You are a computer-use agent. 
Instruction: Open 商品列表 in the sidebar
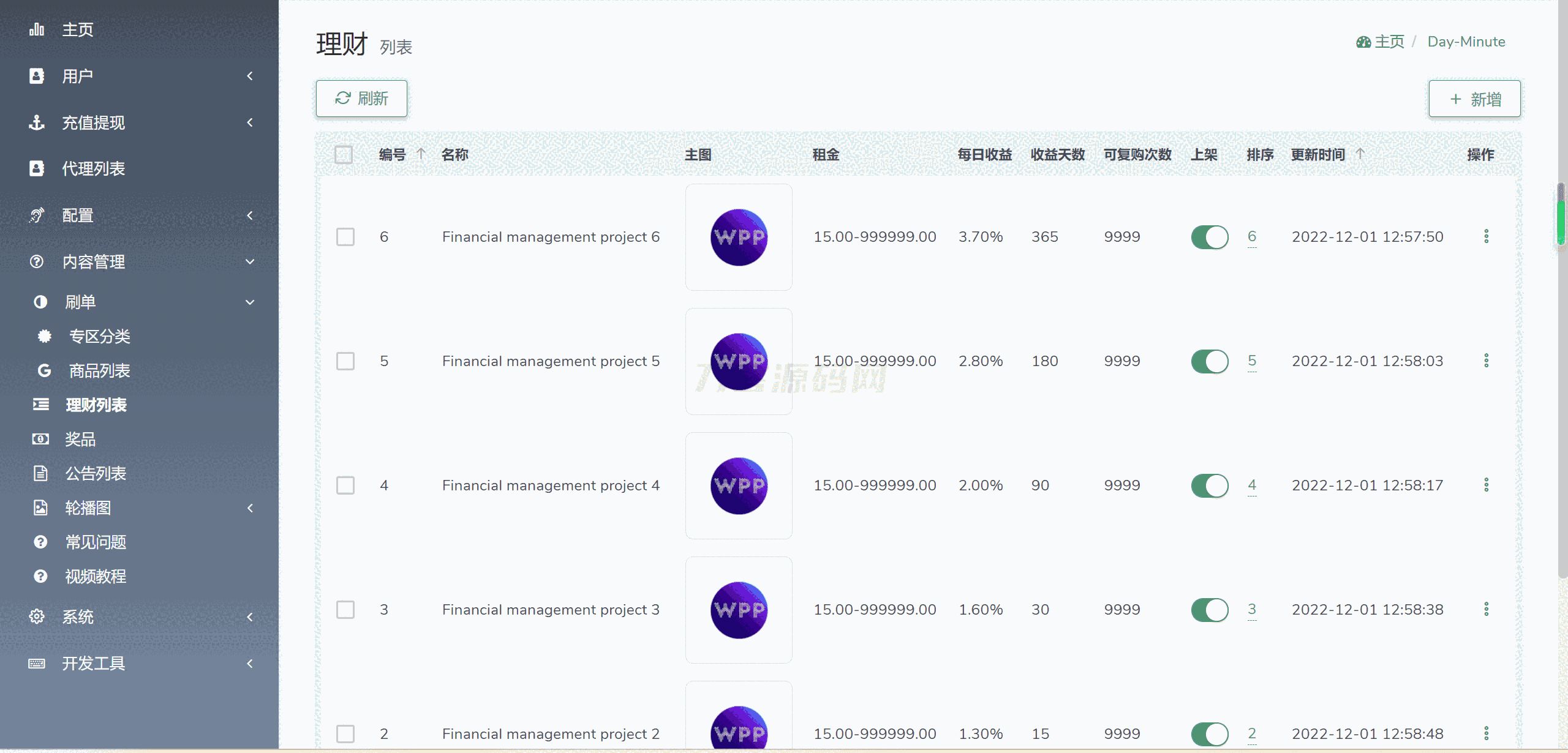tap(99, 370)
